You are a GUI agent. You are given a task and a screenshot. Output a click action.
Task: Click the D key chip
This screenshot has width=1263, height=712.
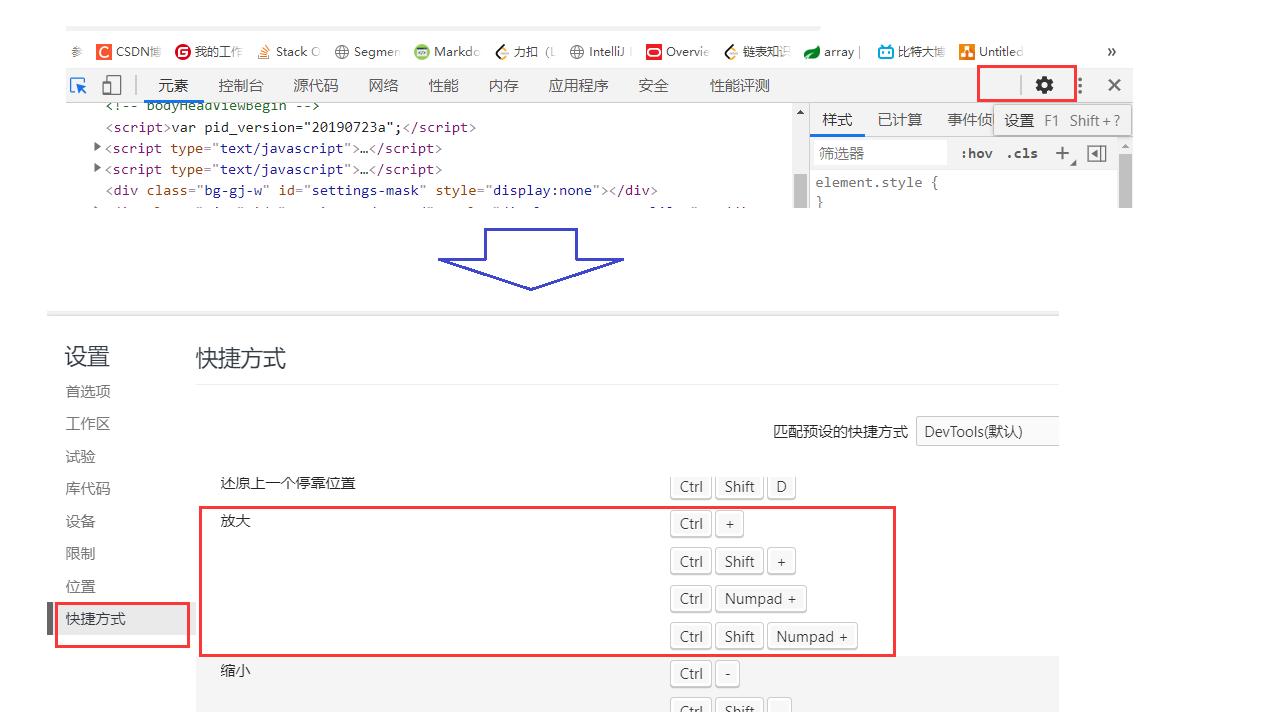(782, 487)
